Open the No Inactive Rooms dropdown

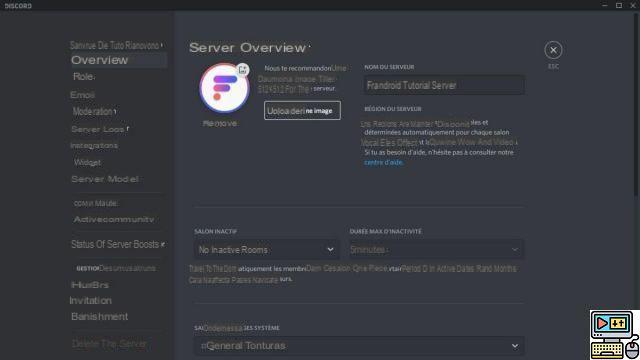[267, 249]
